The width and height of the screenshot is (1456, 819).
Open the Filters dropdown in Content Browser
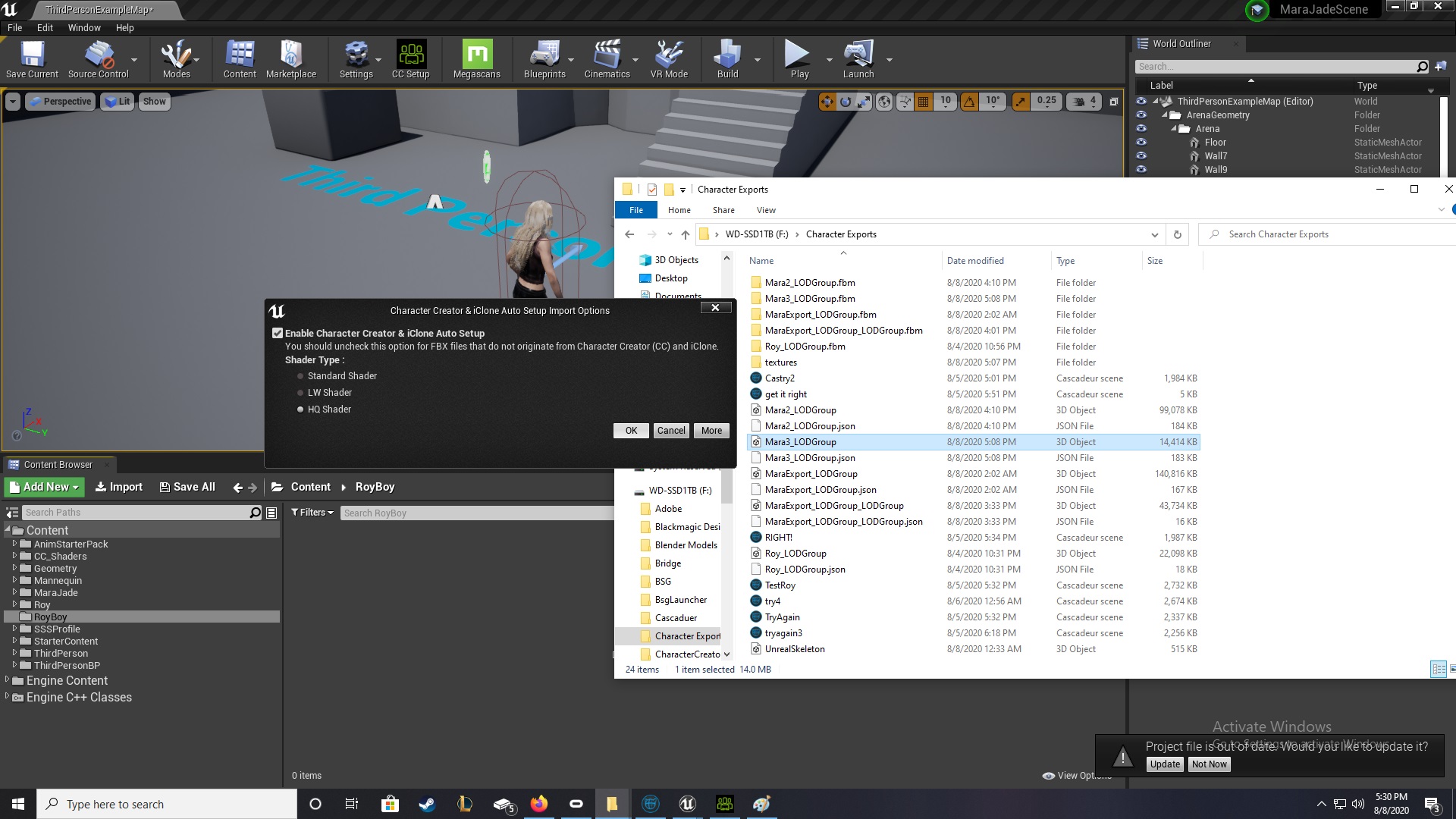[312, 513]
